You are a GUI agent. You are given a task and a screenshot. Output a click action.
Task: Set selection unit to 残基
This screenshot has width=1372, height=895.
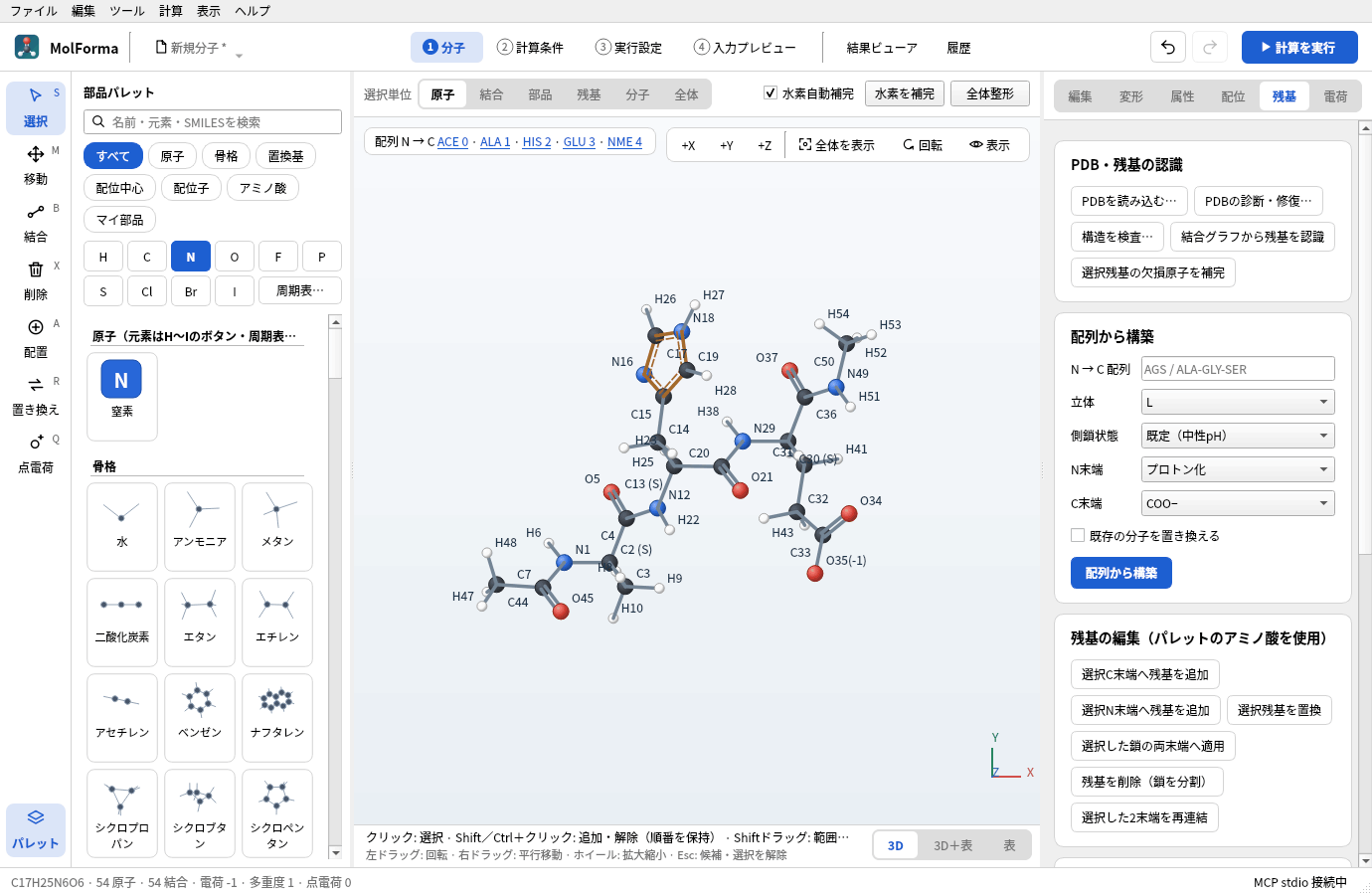(x=589, y=94)
